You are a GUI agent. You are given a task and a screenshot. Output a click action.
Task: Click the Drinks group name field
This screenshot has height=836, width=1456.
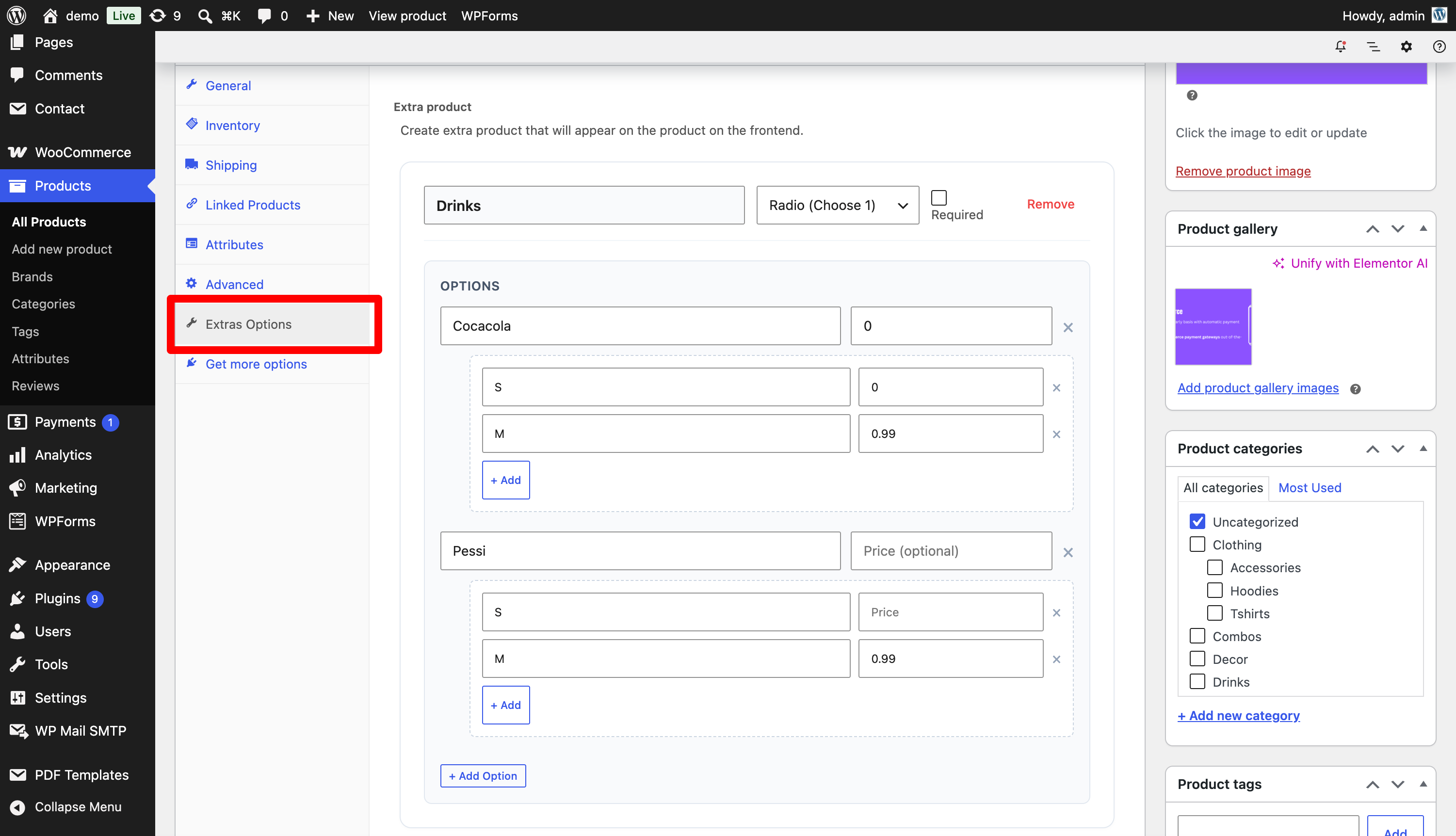[x=584, y=205]
